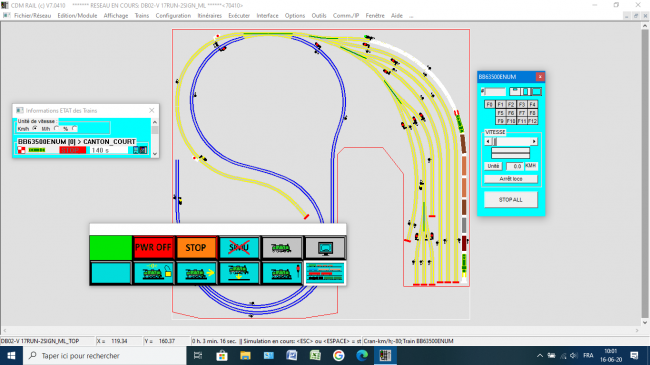Click the red STOP status of BB63500ENUM
This screenshot has height=365, width=650.
73,150
